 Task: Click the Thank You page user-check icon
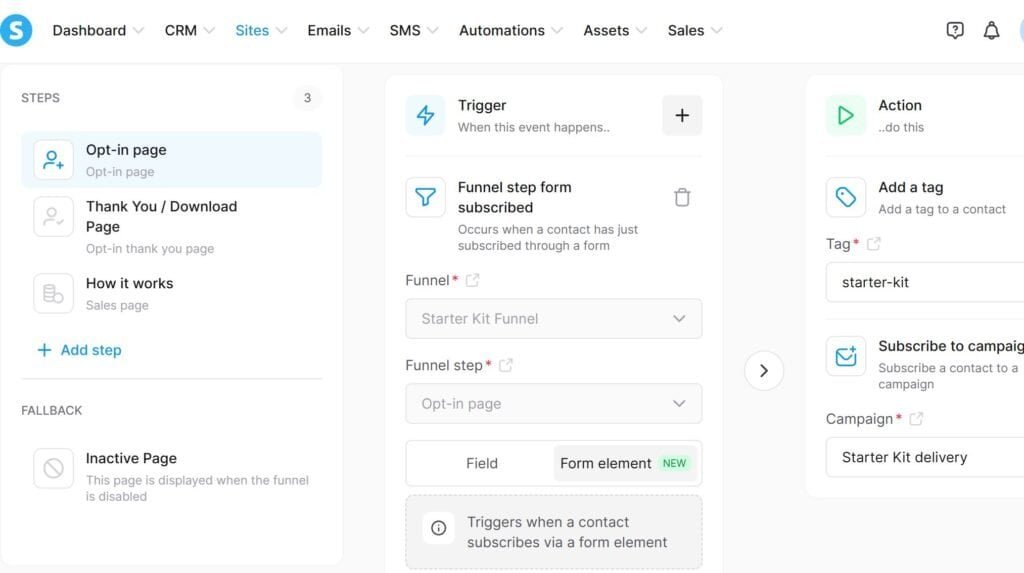click(54, 216)
